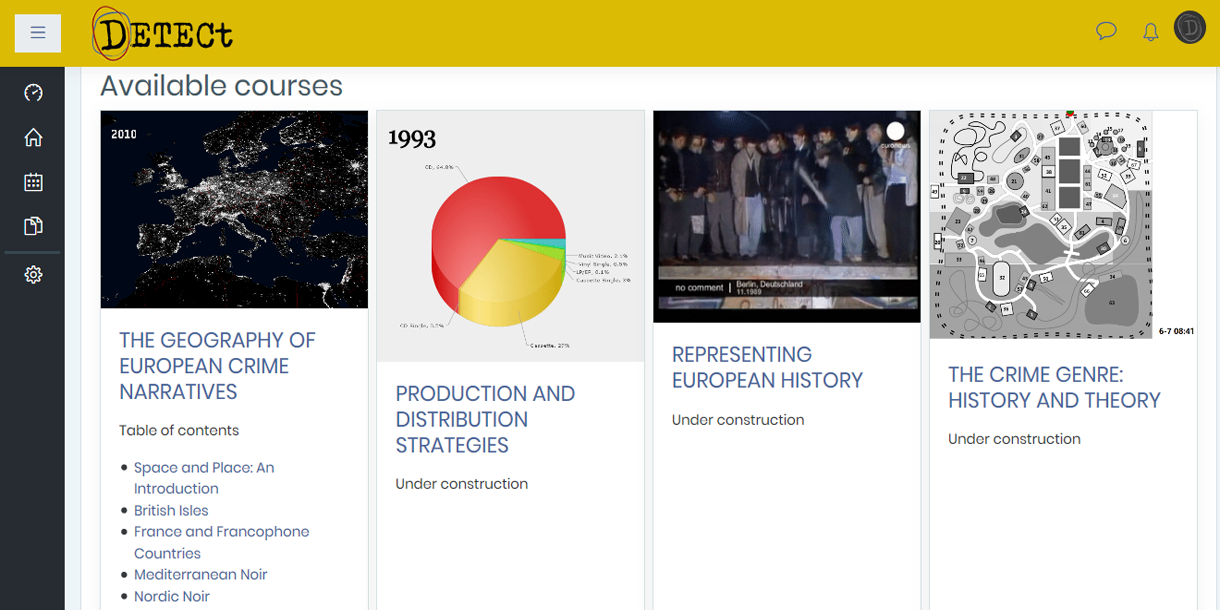Toggle the hamburger side menu button
The width and height of the screenshot is (1220, 610).
38,33
